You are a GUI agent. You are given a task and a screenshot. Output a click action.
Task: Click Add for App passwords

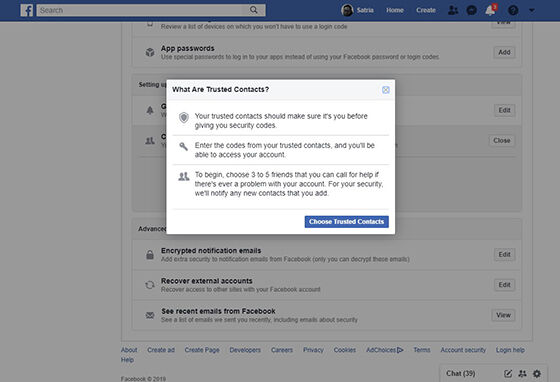click(504, 52)
